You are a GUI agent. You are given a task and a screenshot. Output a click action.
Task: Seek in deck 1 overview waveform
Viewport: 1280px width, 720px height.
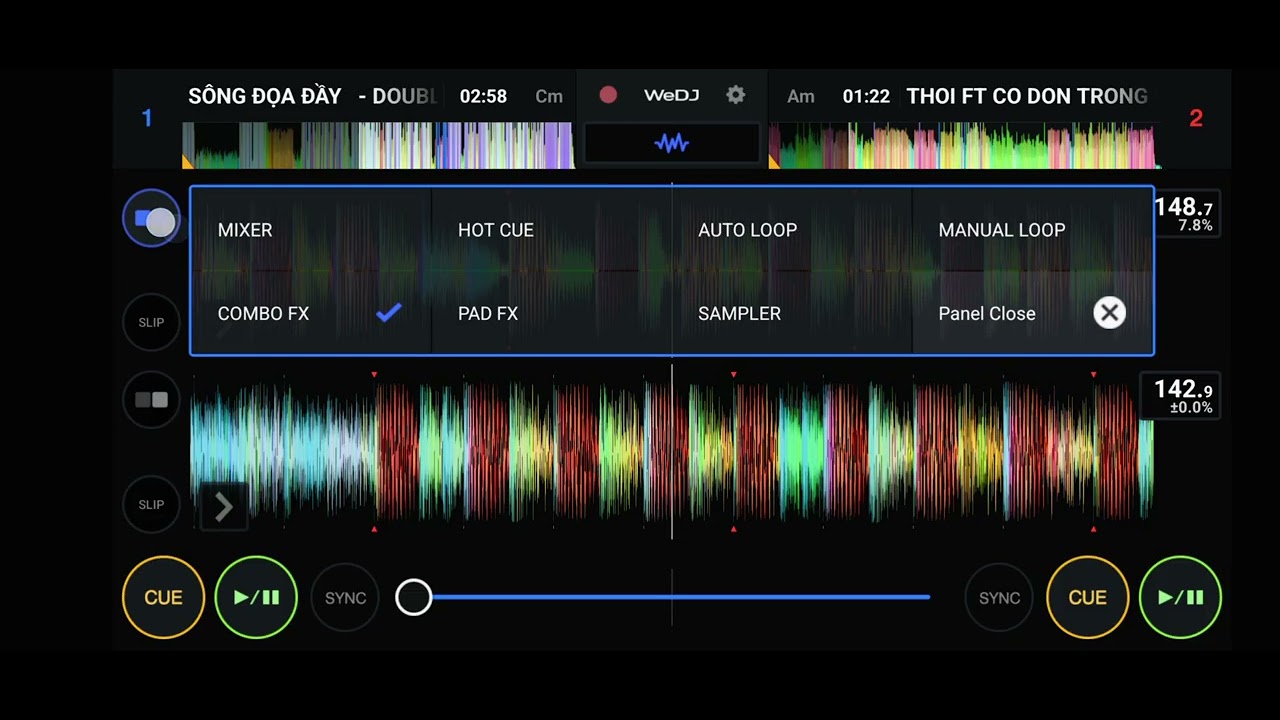(378, 145)
